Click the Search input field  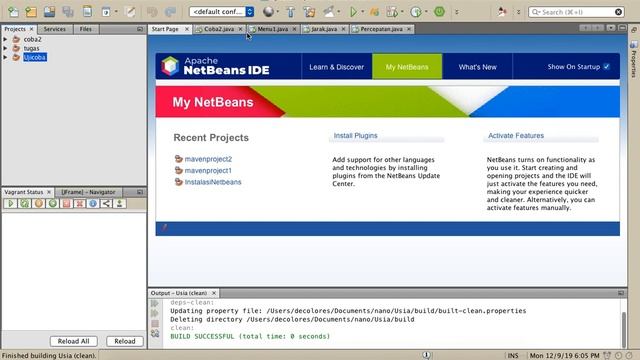coord(576,12)
